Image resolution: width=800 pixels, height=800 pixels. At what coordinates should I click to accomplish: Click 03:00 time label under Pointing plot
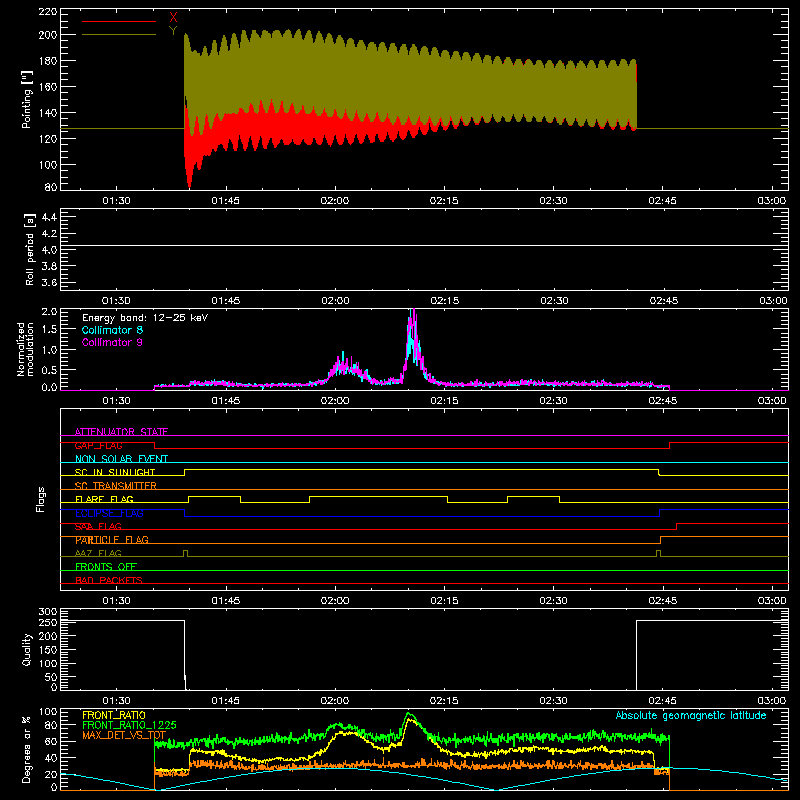[x=772, y=201]
